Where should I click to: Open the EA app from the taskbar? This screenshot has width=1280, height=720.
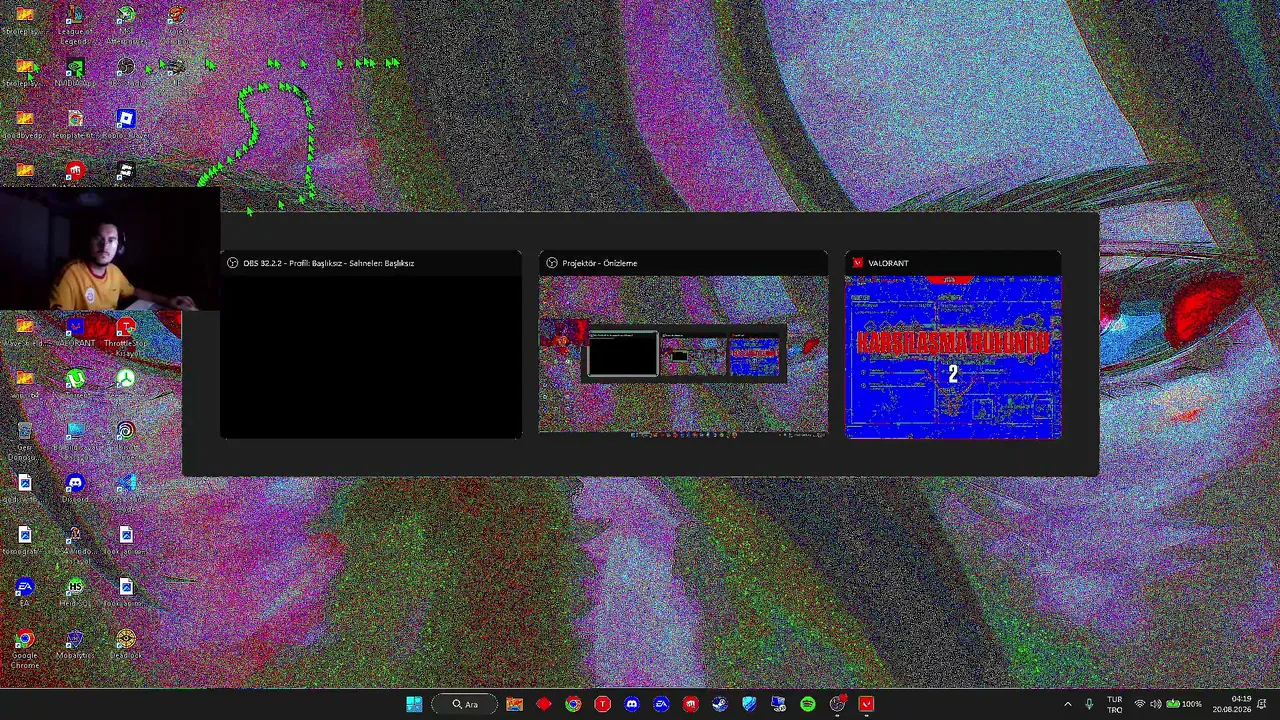(x=661, y=704)
